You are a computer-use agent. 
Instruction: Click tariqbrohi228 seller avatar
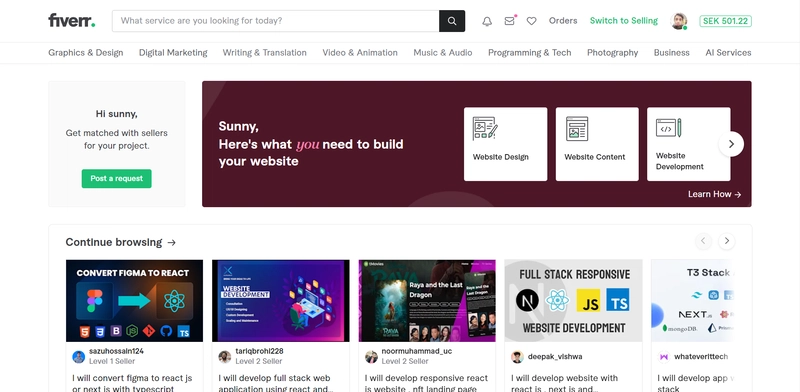click(225, 357)
